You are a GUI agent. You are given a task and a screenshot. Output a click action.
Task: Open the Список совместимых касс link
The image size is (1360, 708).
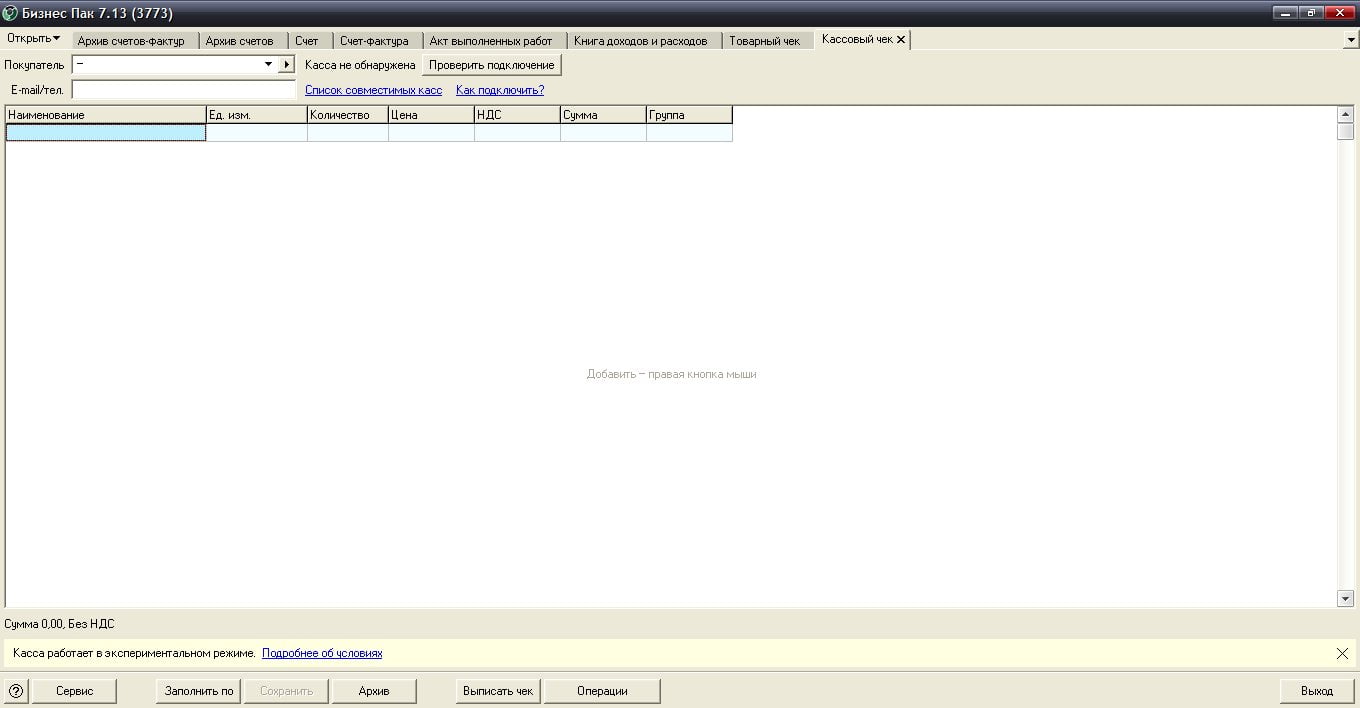tap(373, 90)
